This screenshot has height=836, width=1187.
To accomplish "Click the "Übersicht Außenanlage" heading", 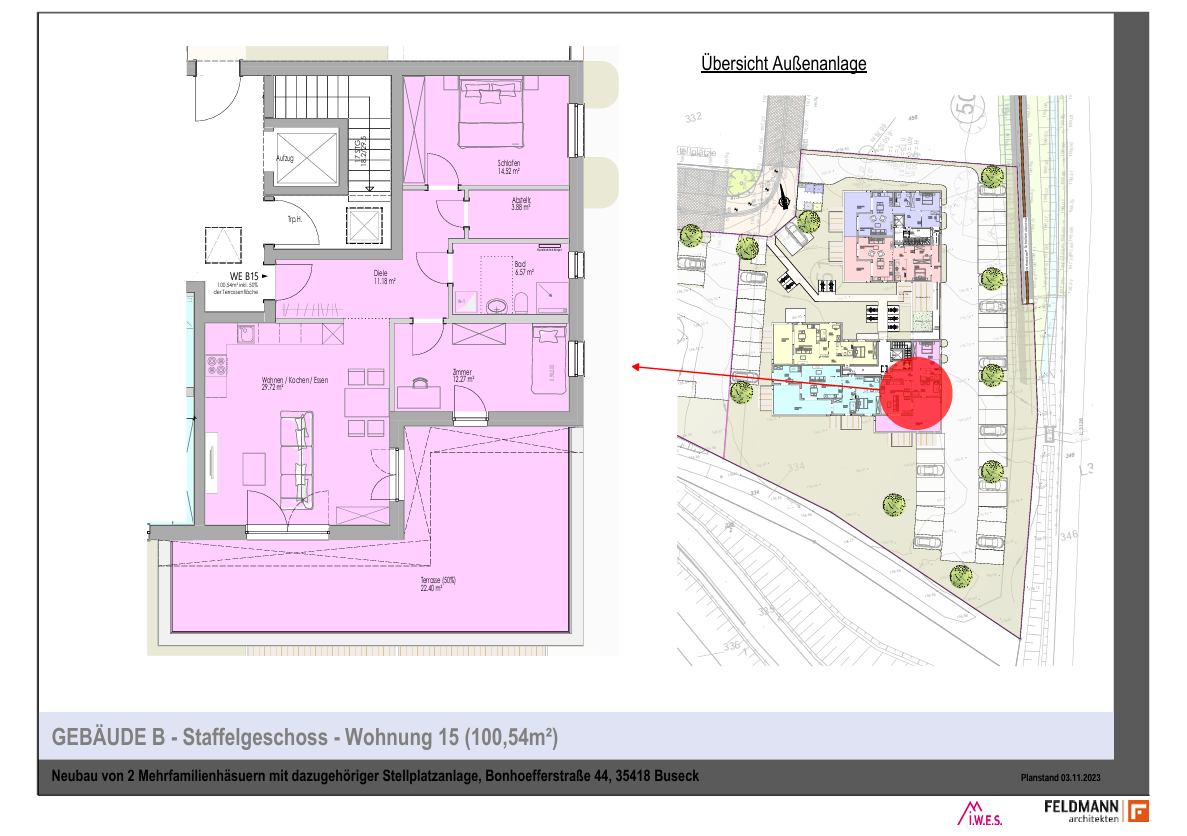I will pyautogui.click(x=784, y=64).
